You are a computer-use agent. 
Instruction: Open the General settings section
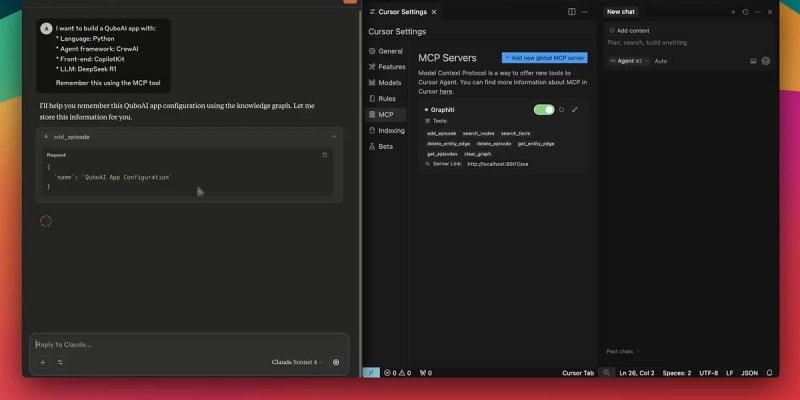tap(389, 51)
